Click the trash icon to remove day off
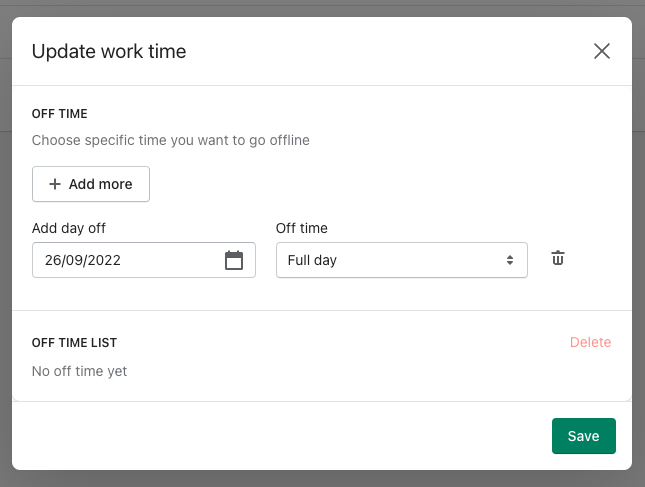This screenshot has width=645, height=487. click(558, 259)
